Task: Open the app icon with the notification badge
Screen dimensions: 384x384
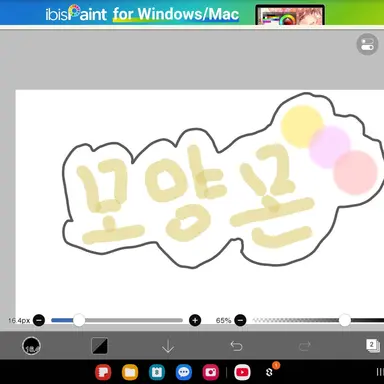Action: point(270,371)
